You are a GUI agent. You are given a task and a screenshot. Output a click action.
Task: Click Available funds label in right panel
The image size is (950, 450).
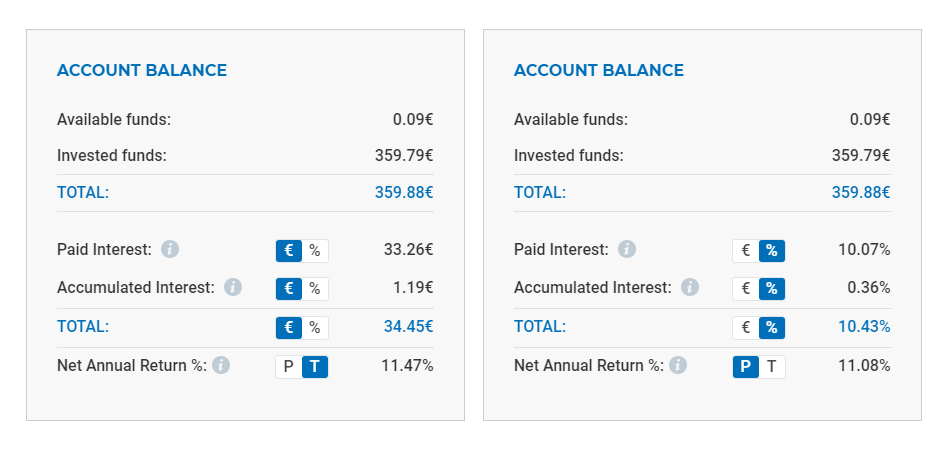tap(571, 119)
